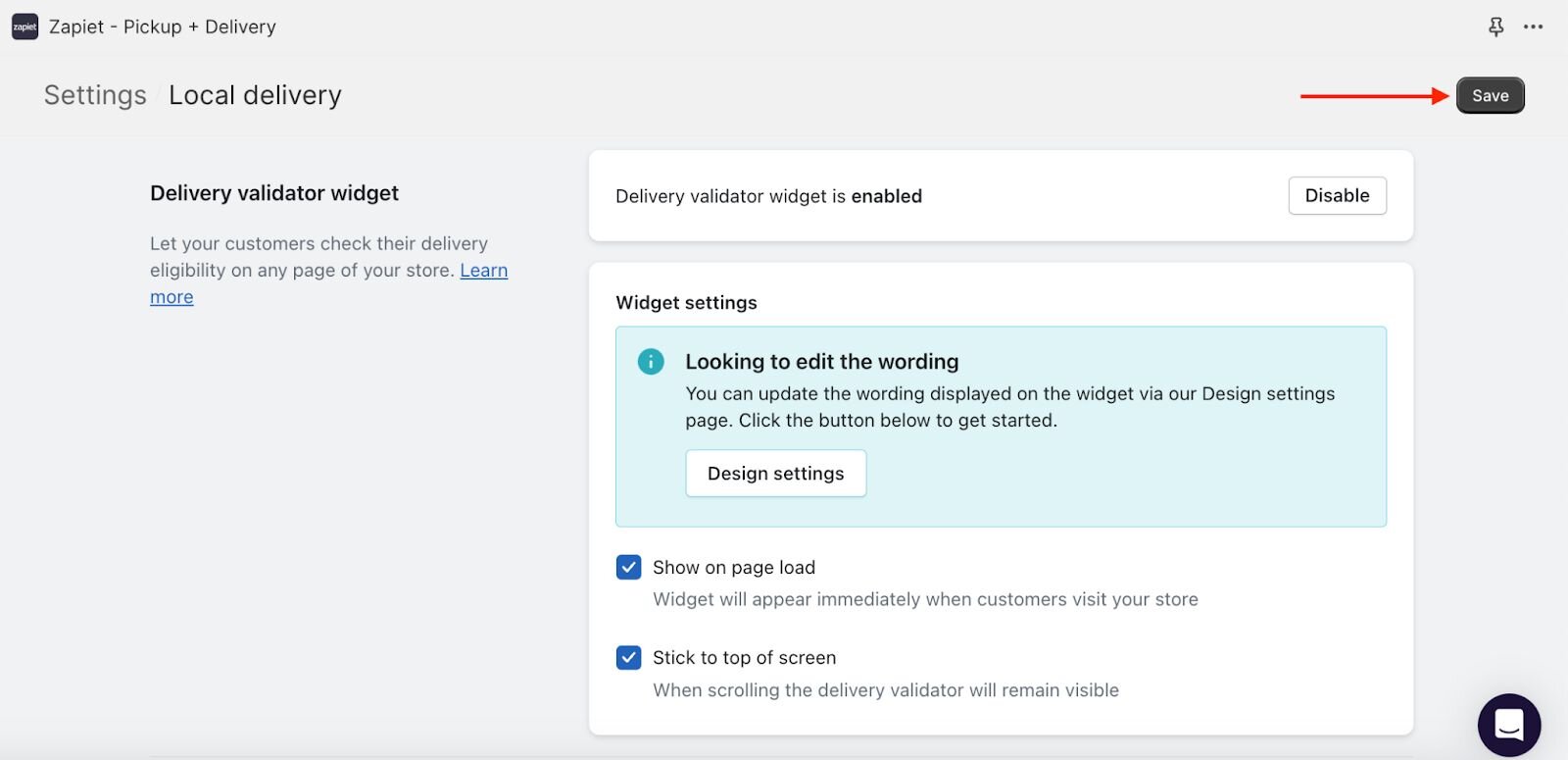Click the Looking to edit the wording heading
This screenshot has width=1568, height=760.
(x=821, y=362)
